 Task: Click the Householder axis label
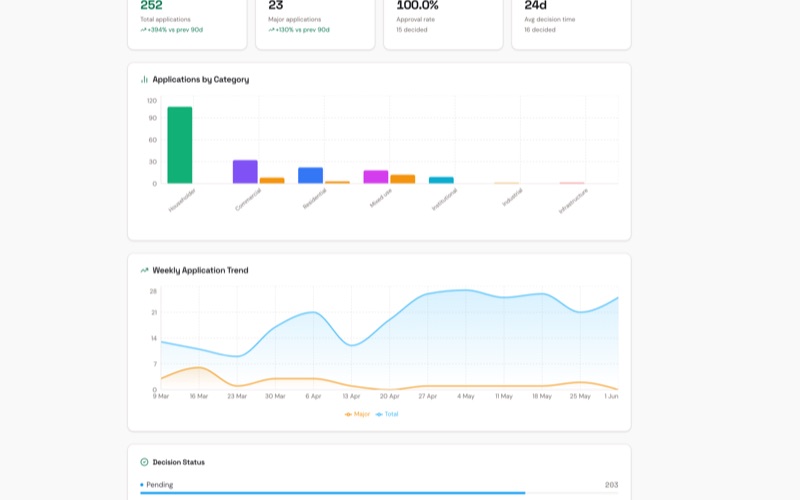click(182, 199)
